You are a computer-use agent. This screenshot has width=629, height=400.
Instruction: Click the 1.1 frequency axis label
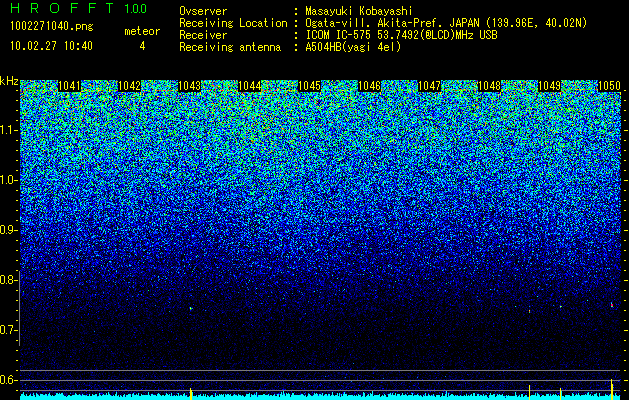point(8,130)
